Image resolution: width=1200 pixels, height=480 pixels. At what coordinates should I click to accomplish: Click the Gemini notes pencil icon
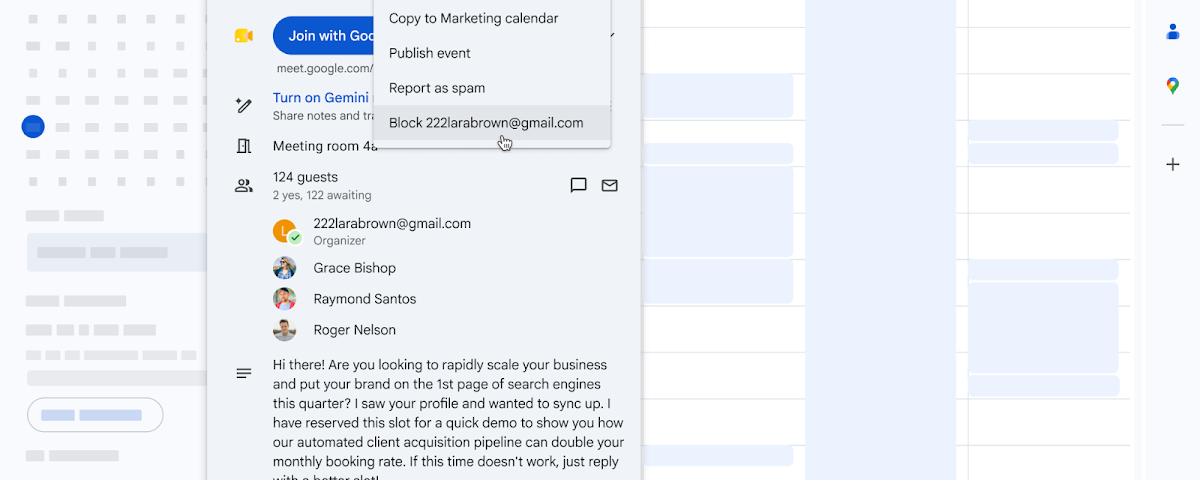pos(243,105)
